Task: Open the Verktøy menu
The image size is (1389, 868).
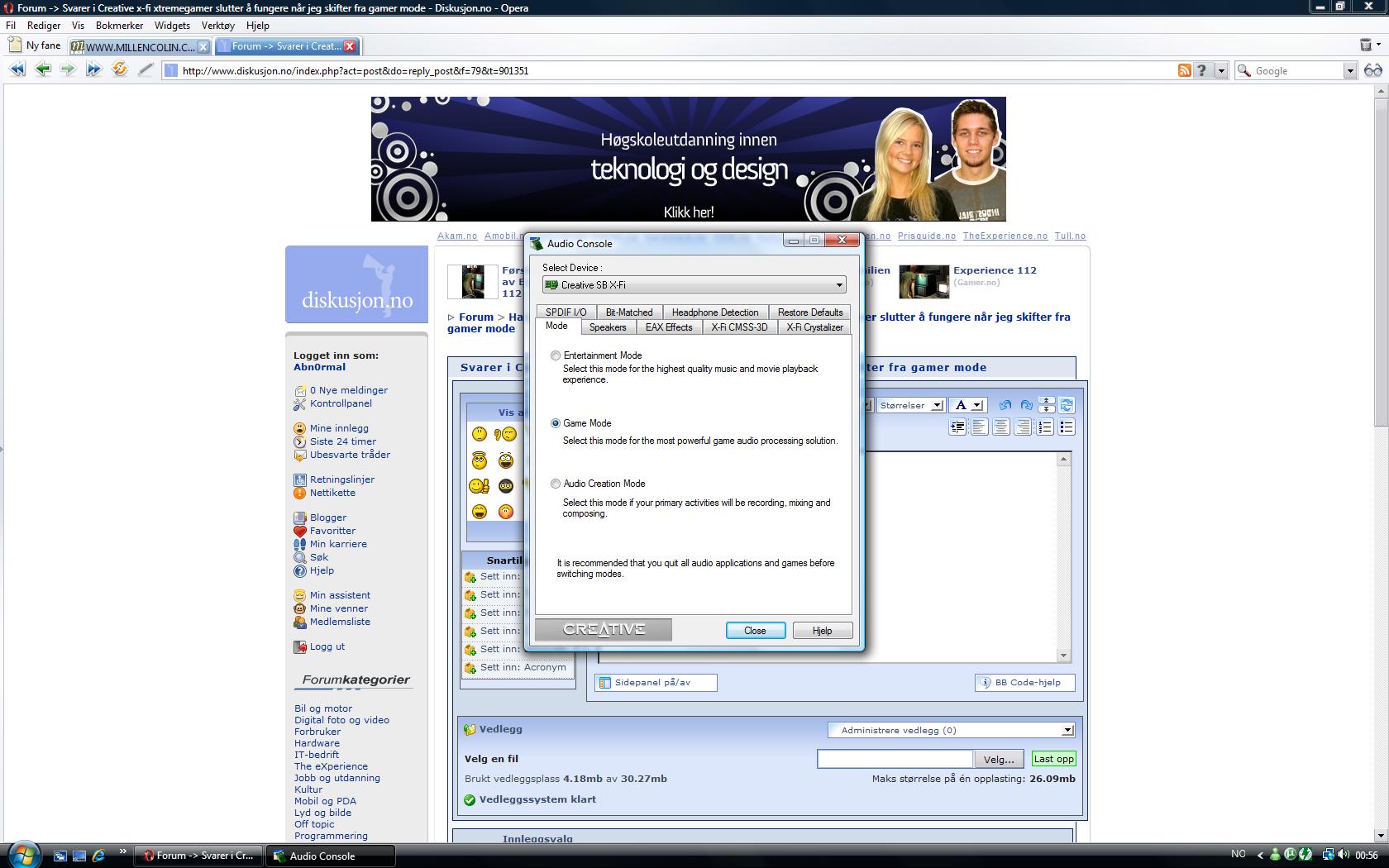Action: pos(218,26)
